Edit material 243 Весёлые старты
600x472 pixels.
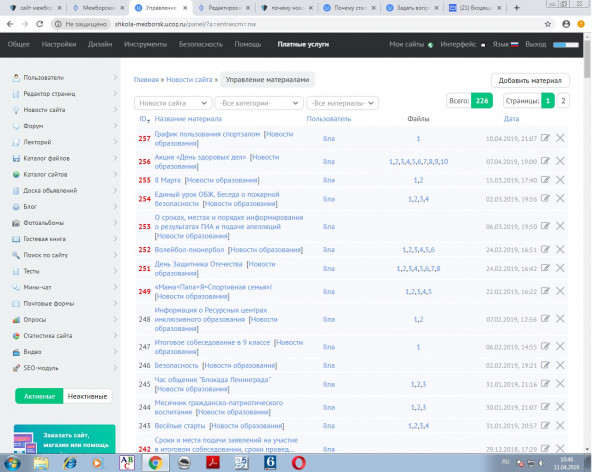coord(545,425)
